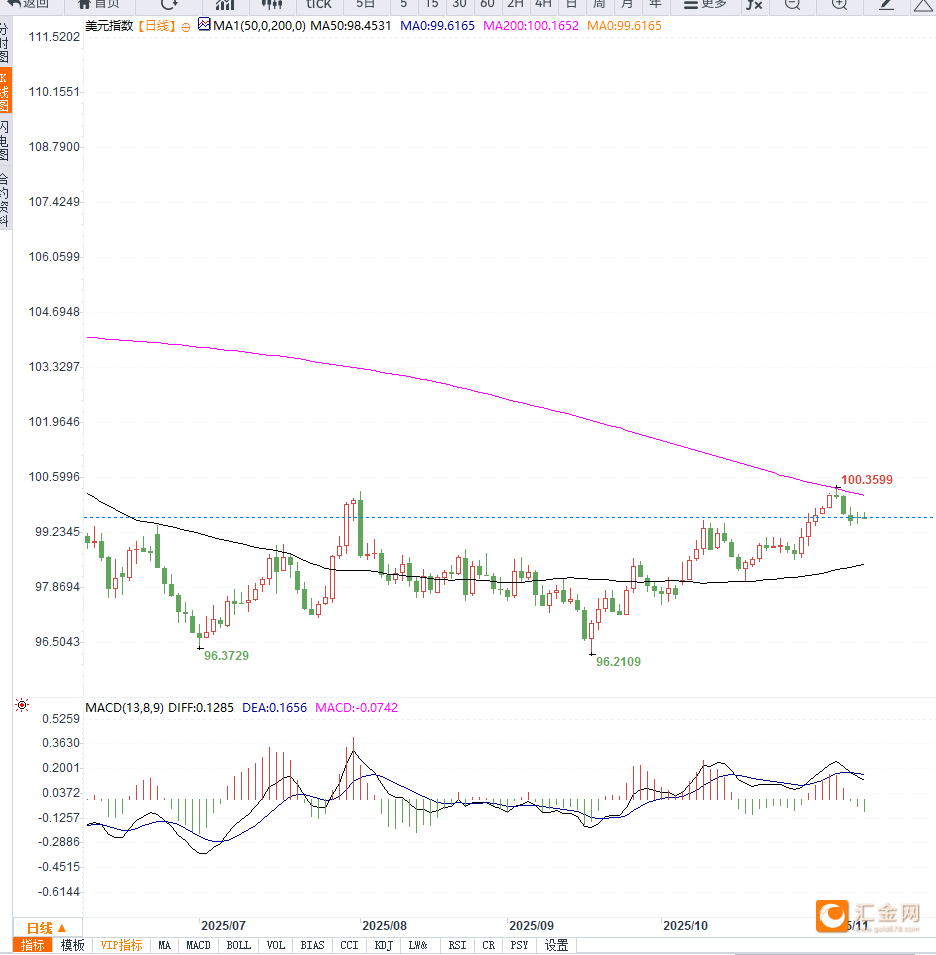
Task: Open 合约资料 side tab
Action: pyautogui.click(x=5, y=200)
